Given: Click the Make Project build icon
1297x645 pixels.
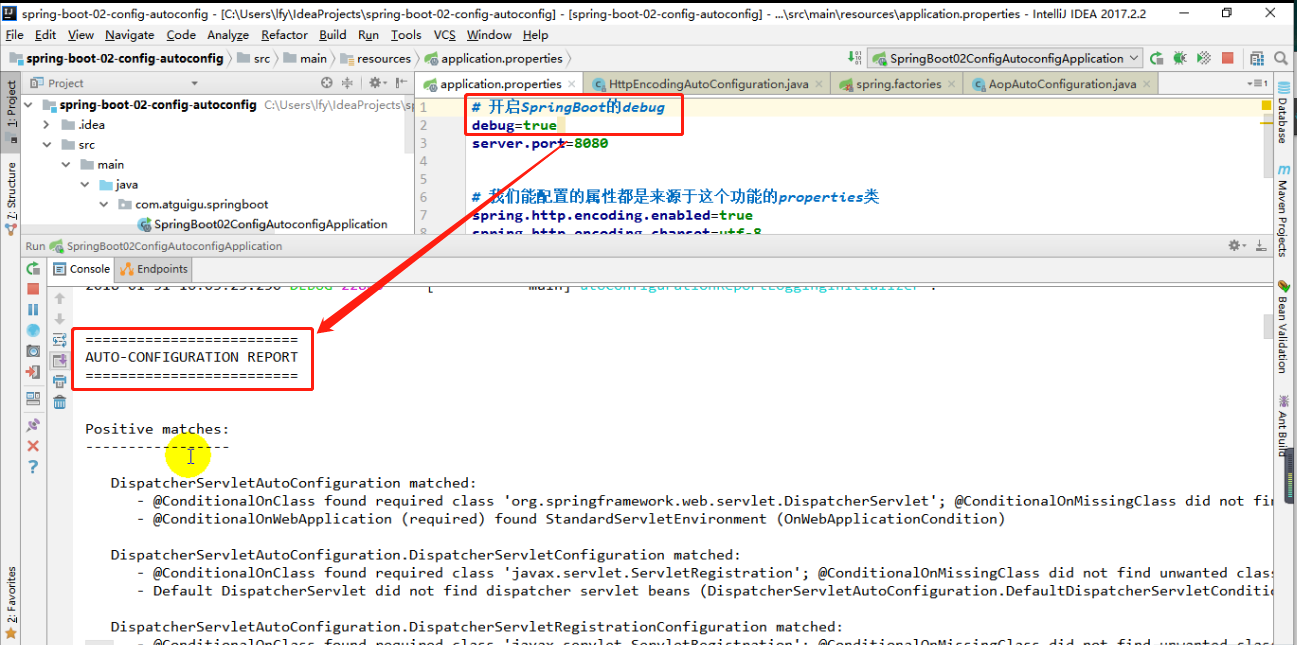Looking at the screenshot, I should [855, 58].
